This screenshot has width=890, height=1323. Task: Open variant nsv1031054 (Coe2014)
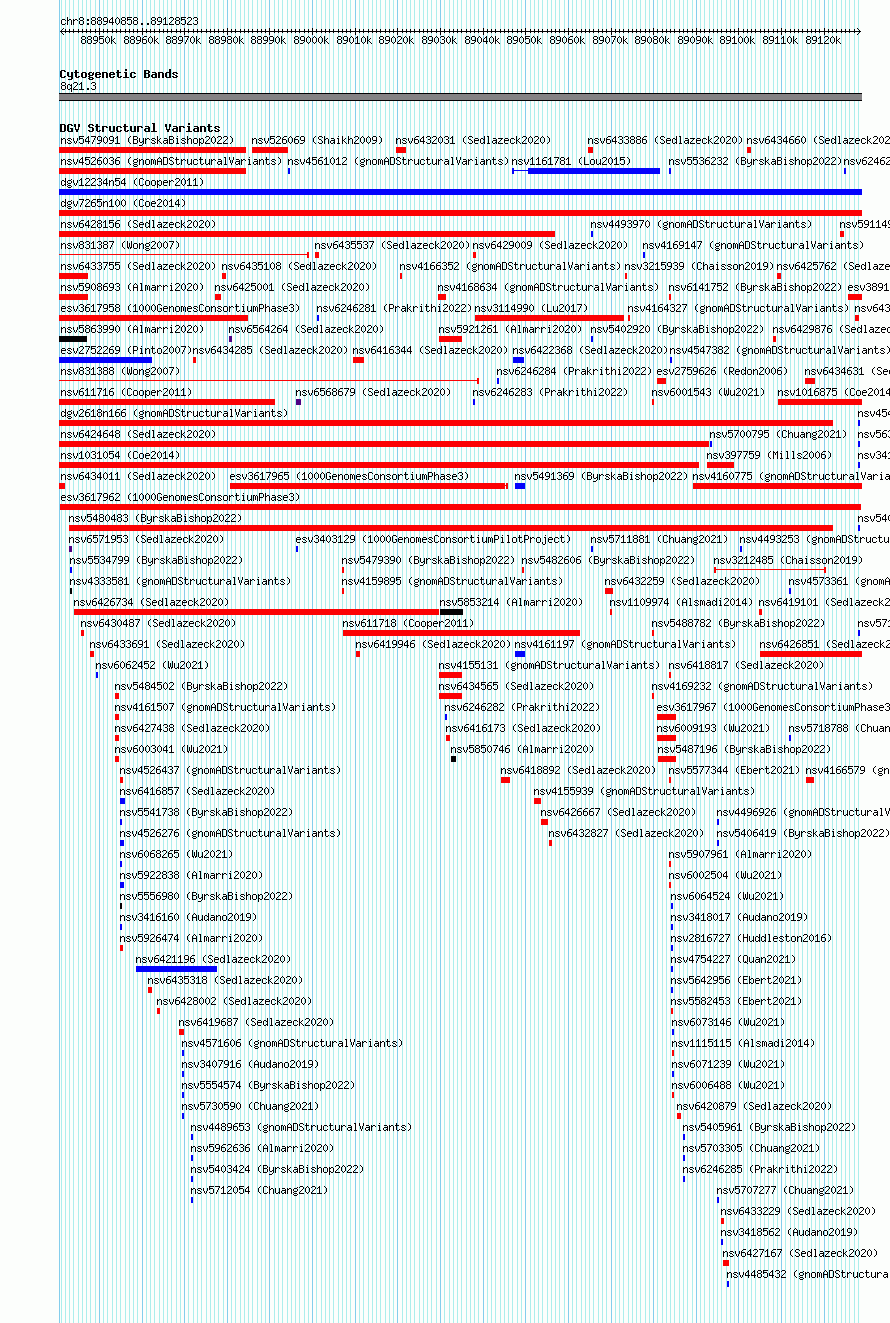coord(120,456)
